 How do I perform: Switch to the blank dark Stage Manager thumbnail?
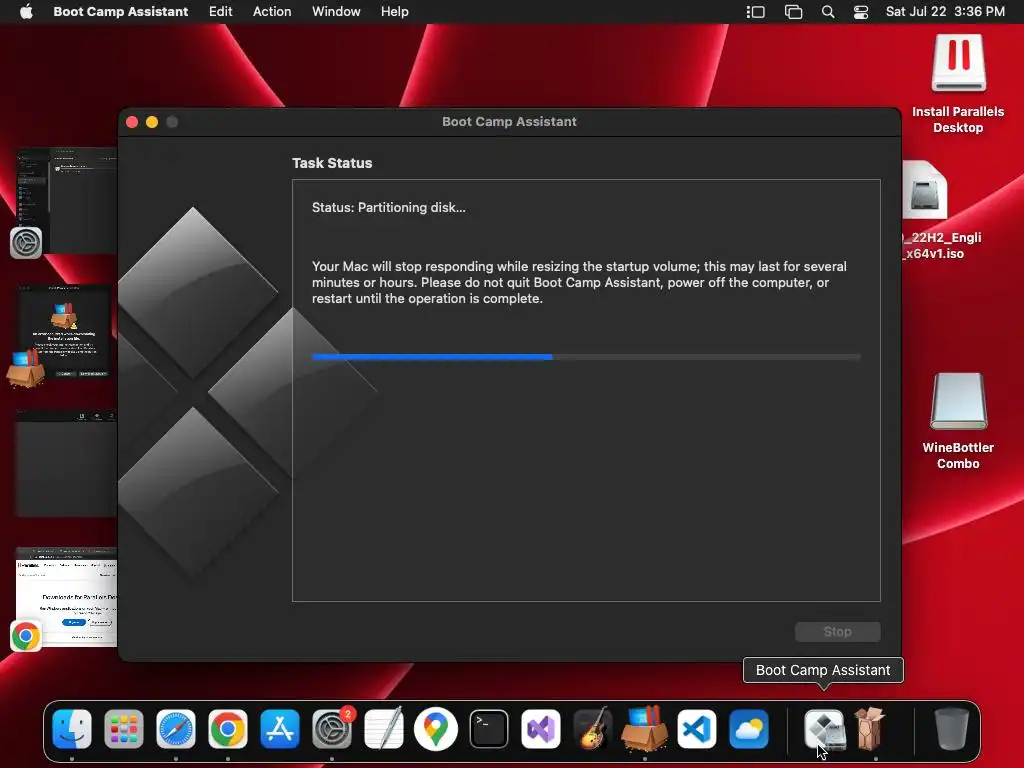tap(66, 464)
